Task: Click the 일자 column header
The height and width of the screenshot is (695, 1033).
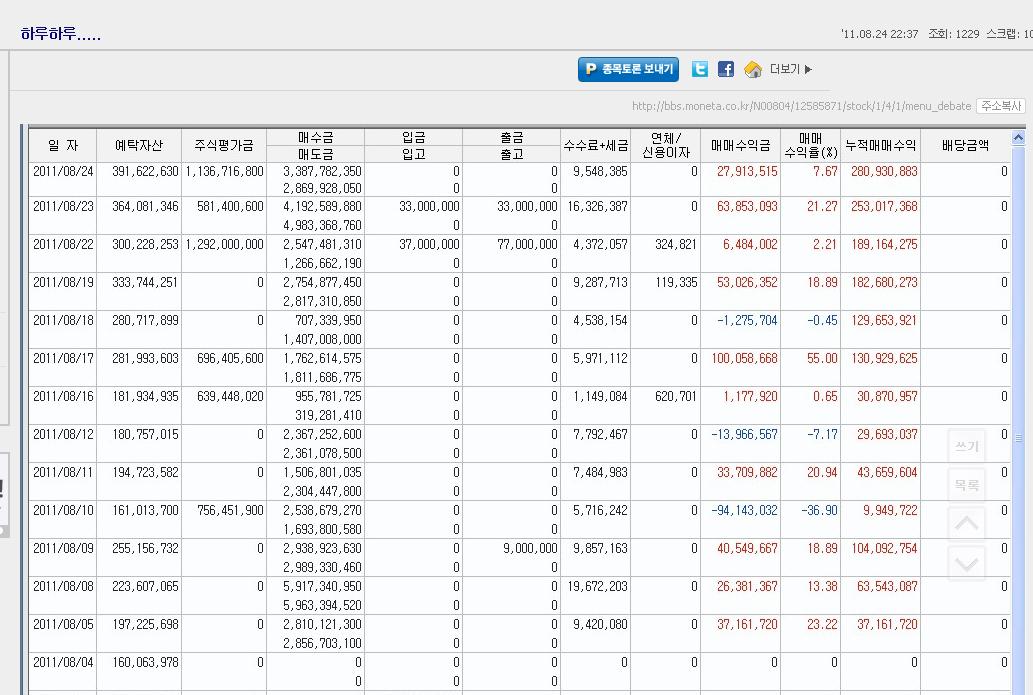Action: tap(62, 145)
